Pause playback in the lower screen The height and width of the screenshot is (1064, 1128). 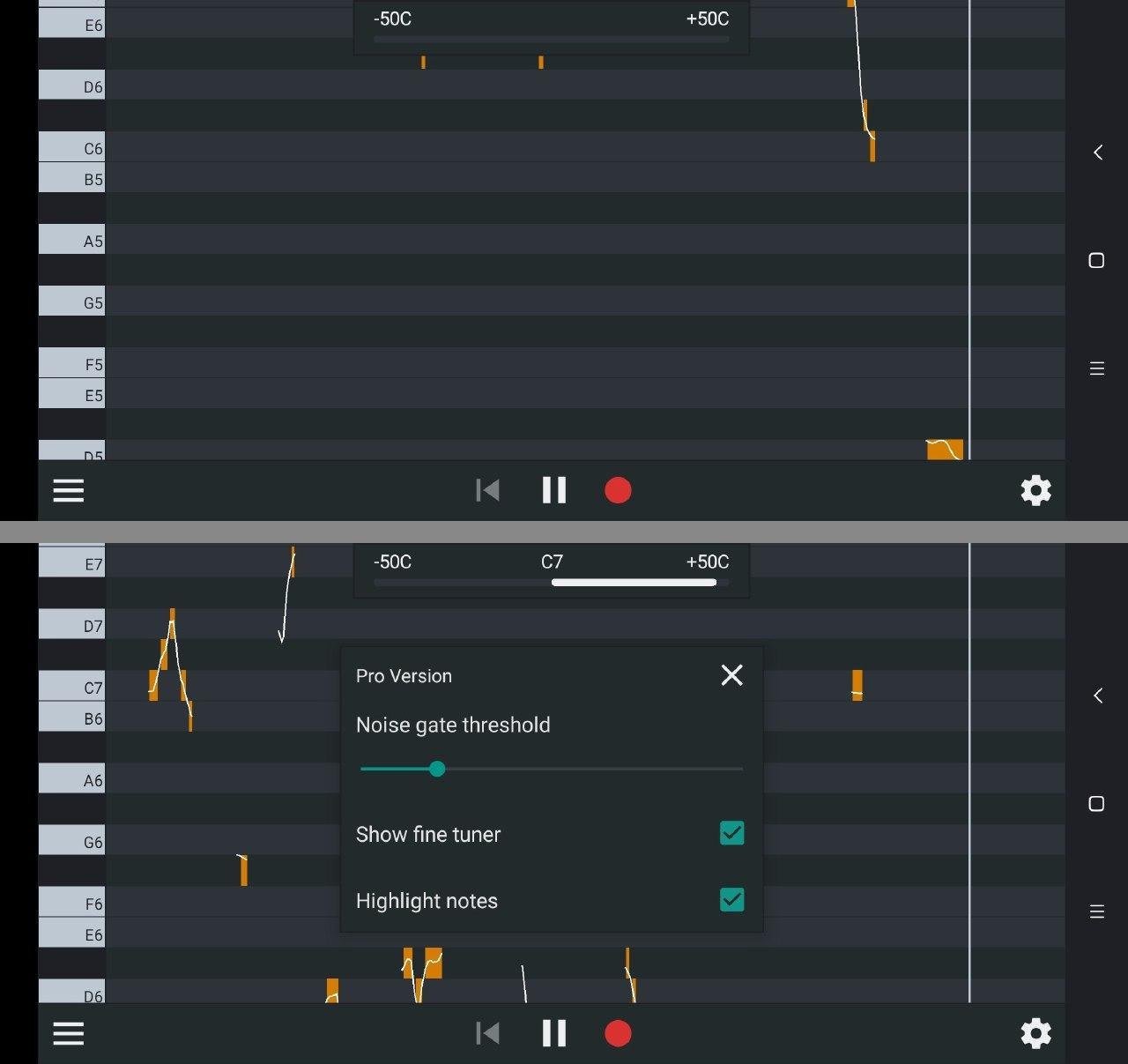[x=553, y=1033]
